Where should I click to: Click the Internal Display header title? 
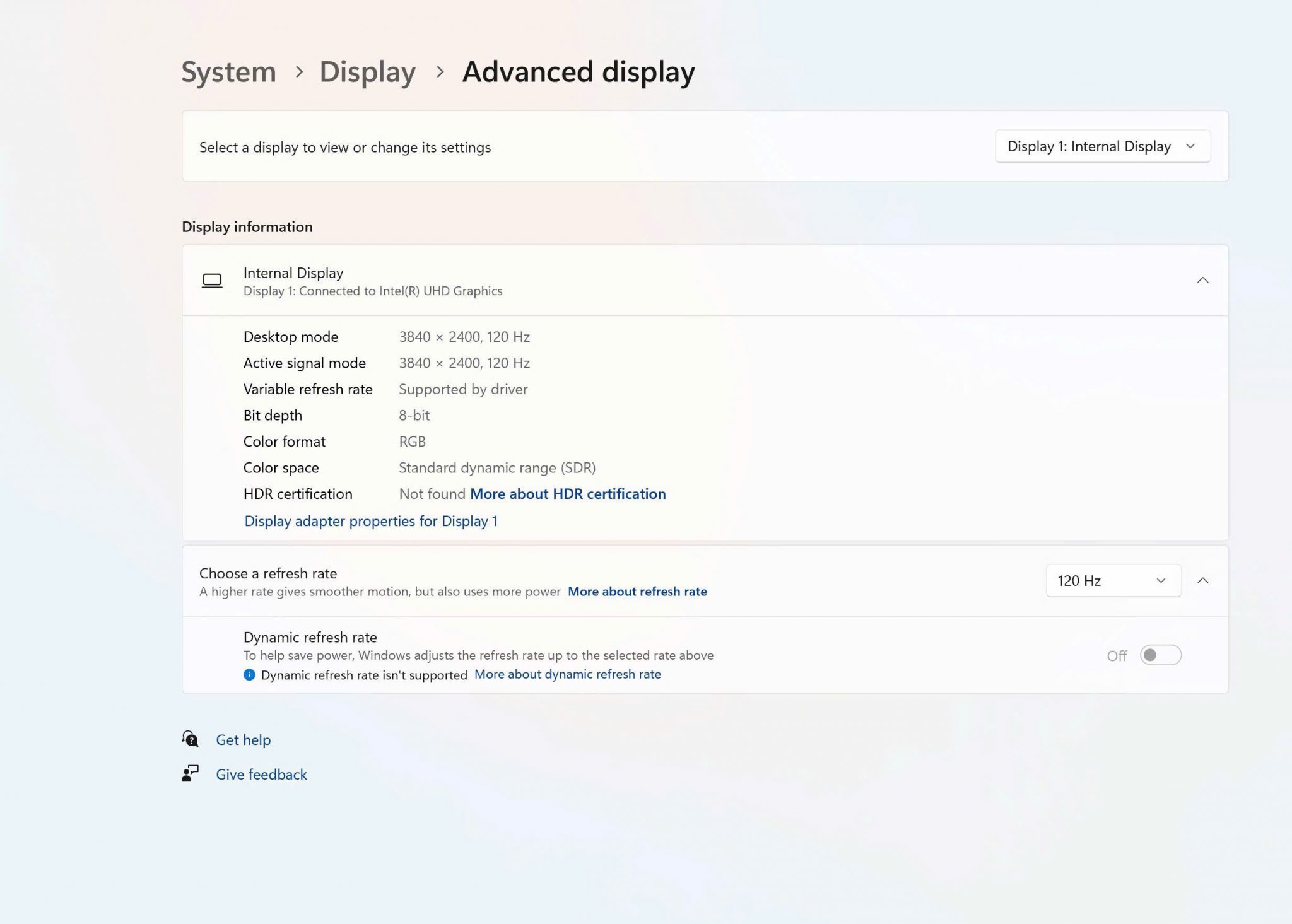(x=293, y=273)
